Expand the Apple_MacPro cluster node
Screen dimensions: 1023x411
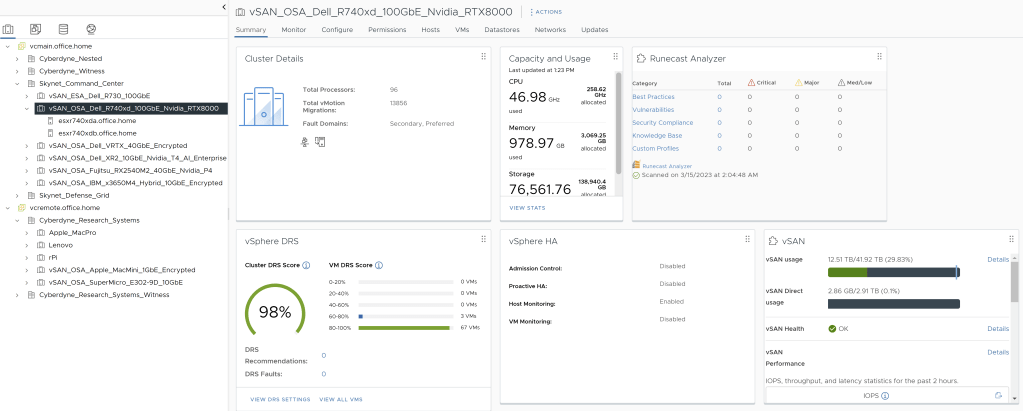point(27,233)
